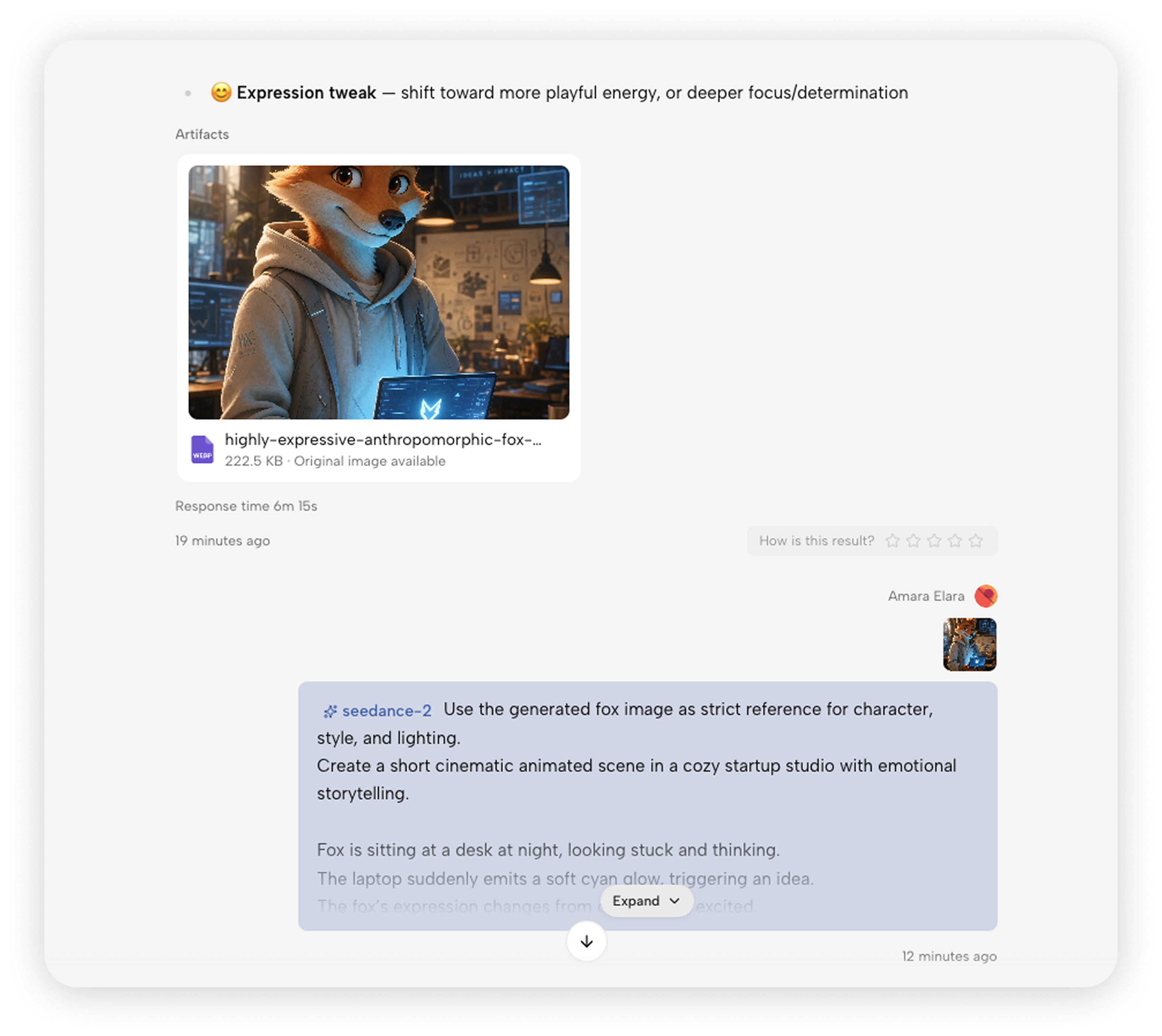Rate the result one star

[892, 540]
